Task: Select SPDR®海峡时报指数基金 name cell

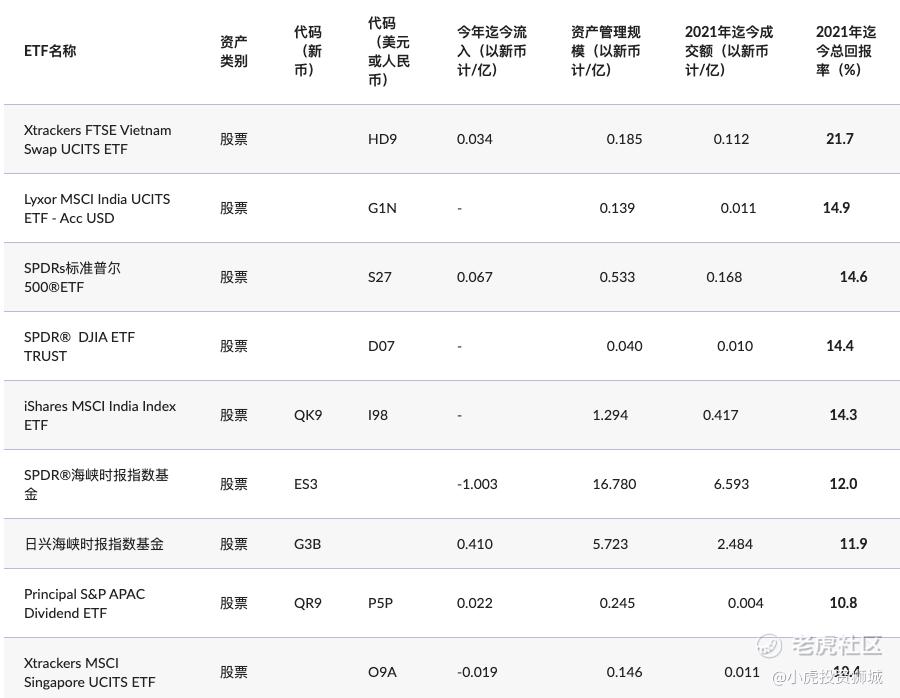Action: (96, 484)
